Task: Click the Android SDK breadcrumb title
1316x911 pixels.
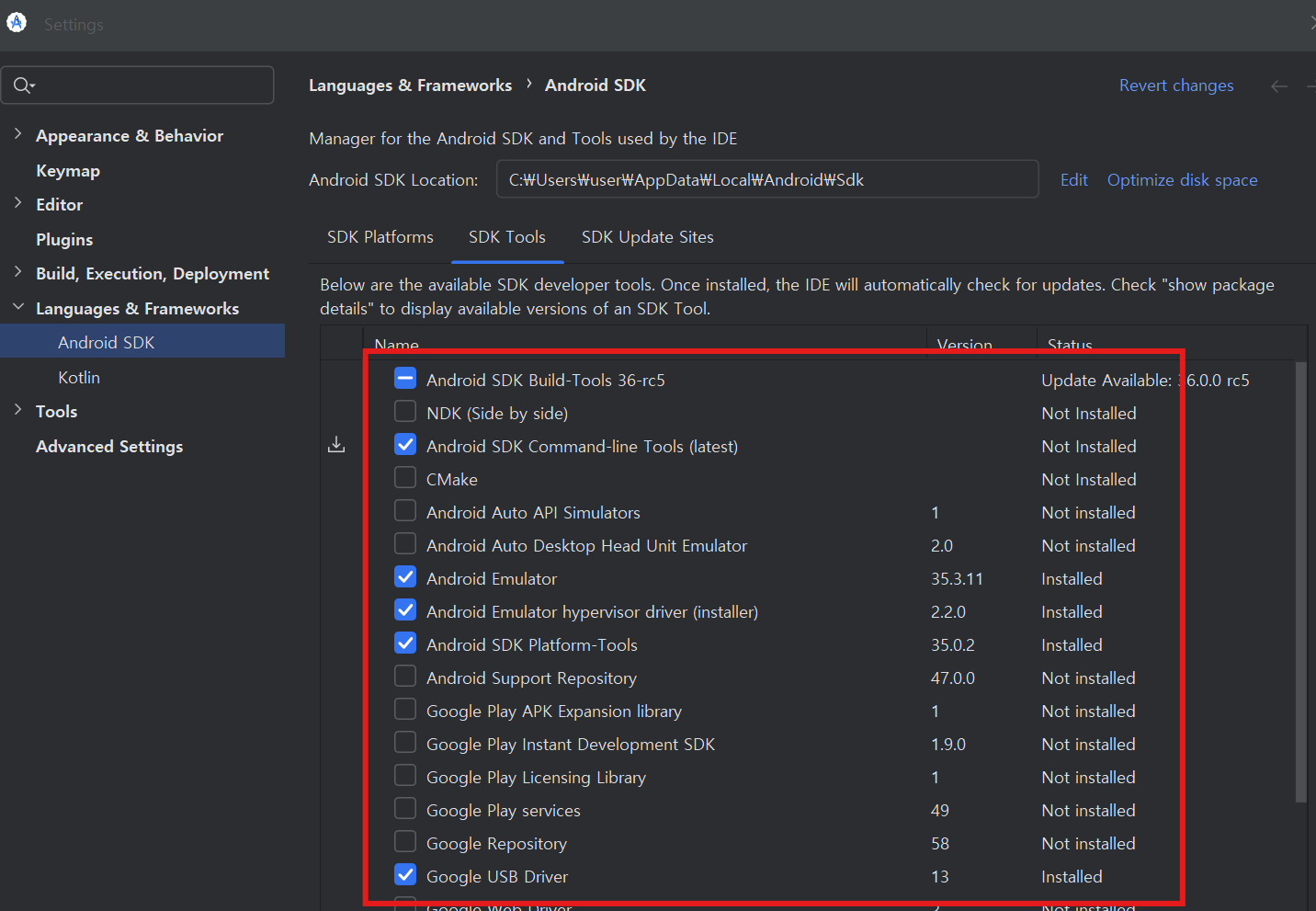Action: (x=596, y=85)
